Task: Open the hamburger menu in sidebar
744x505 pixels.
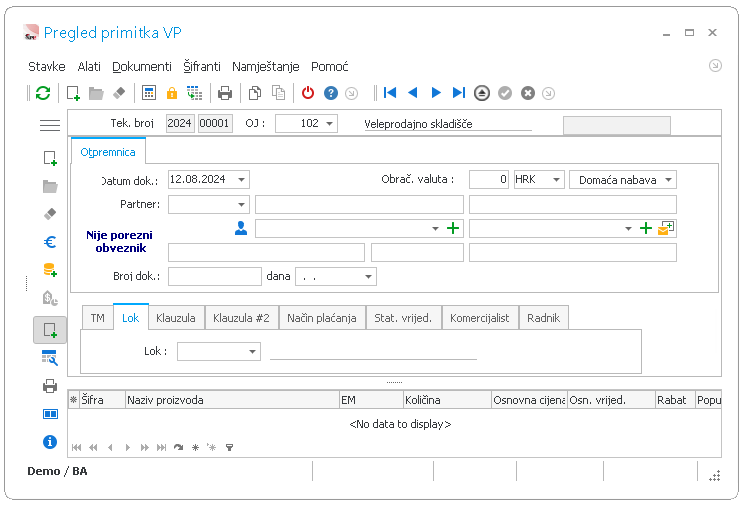Action: click(50, 125)
